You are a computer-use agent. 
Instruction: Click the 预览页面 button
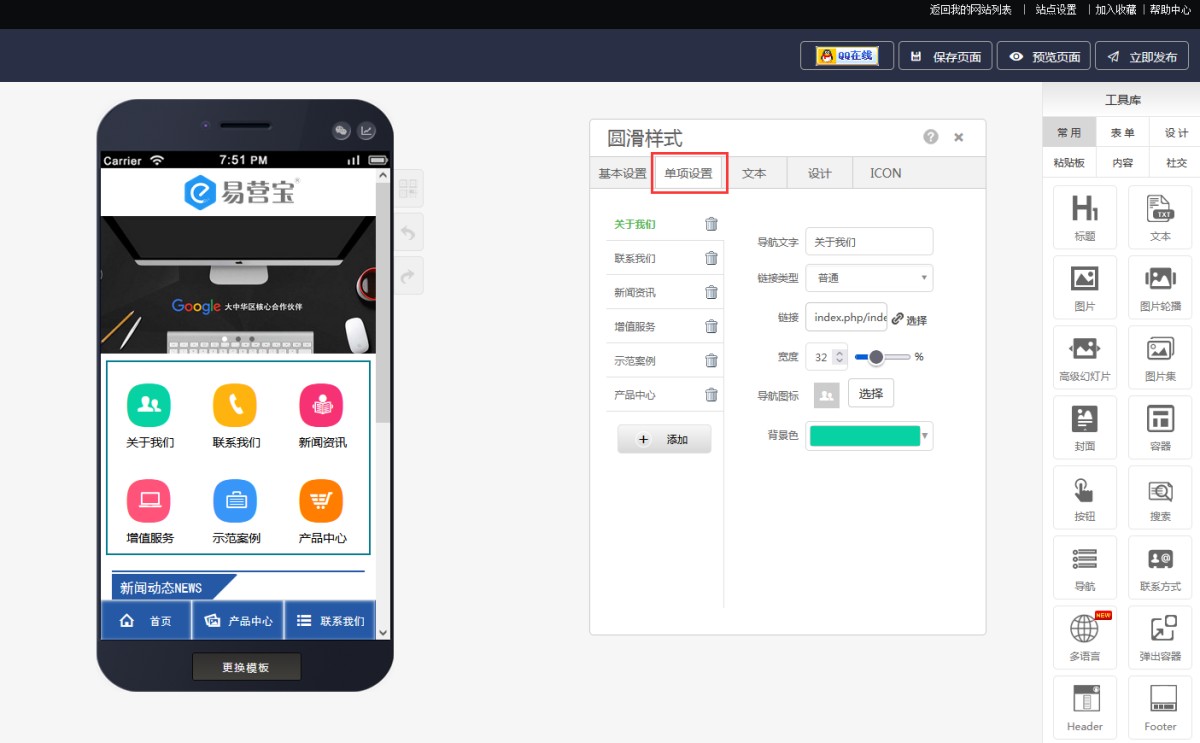click(x=1043, y=56)
